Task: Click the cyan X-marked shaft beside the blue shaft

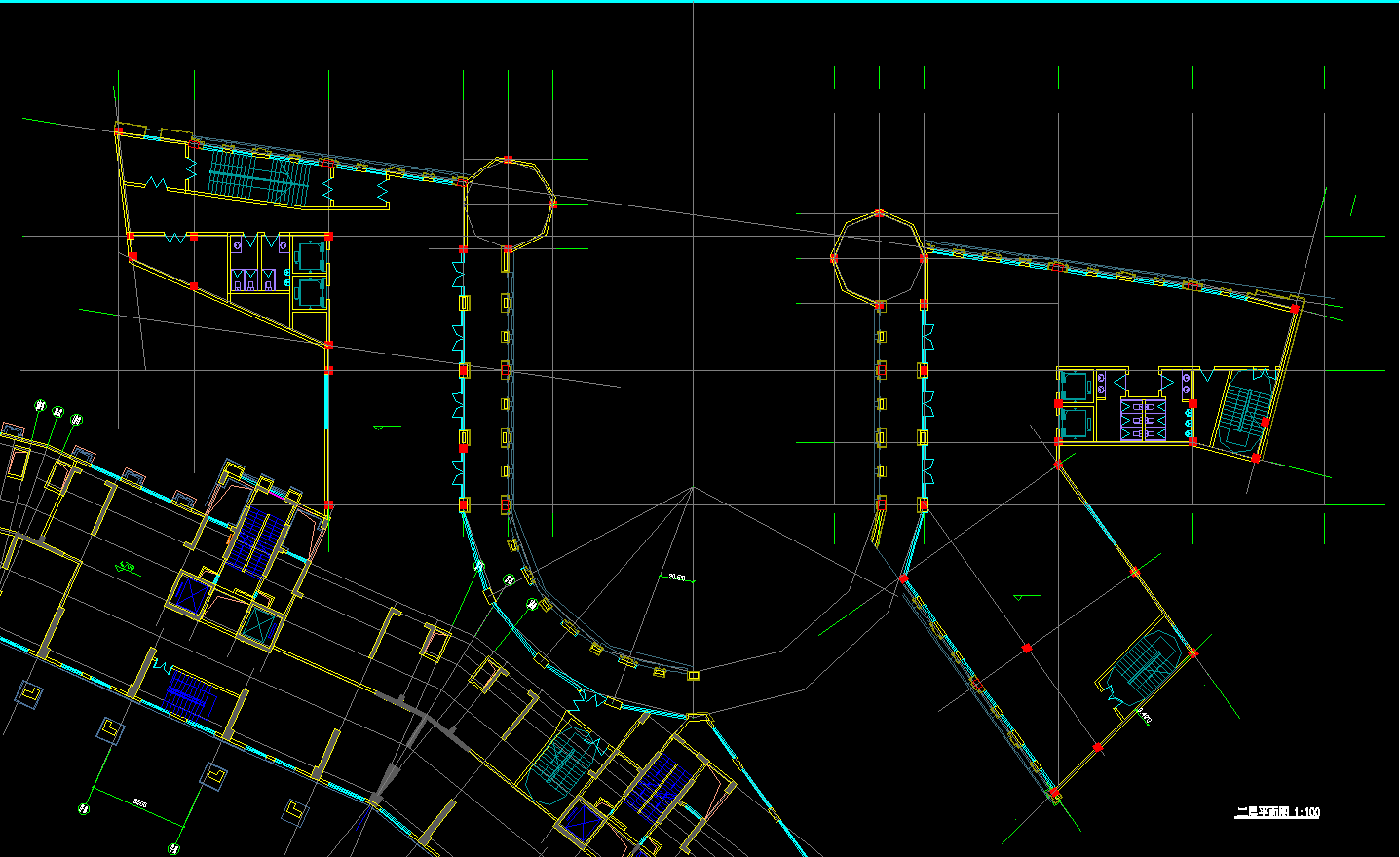Action: [x=259, y=625]
